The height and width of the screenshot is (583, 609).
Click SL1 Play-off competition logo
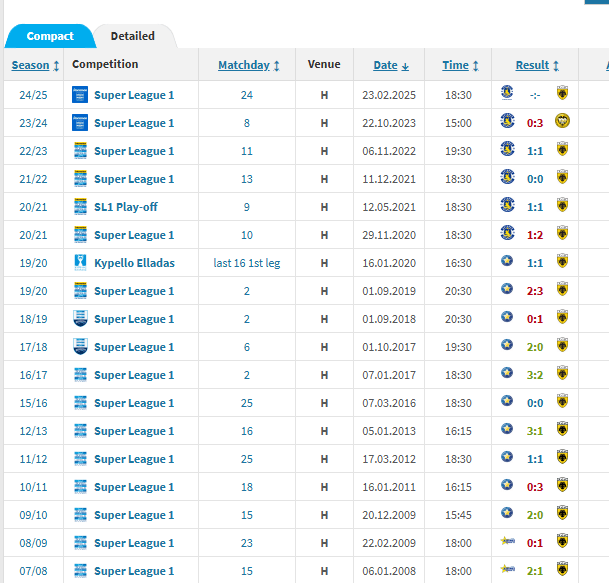point(81,207)
